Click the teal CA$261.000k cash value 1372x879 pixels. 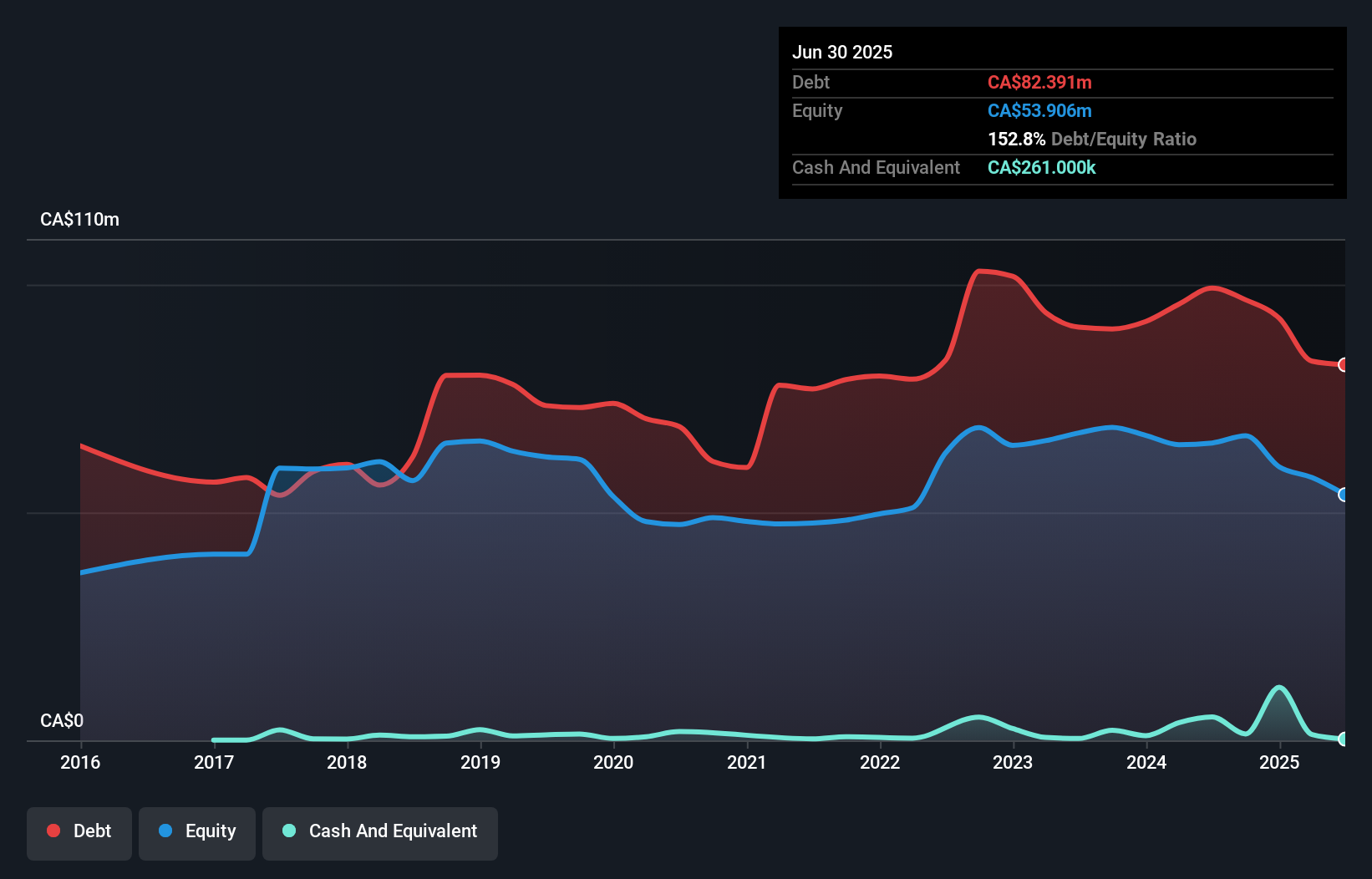(x=1041, y=168)
